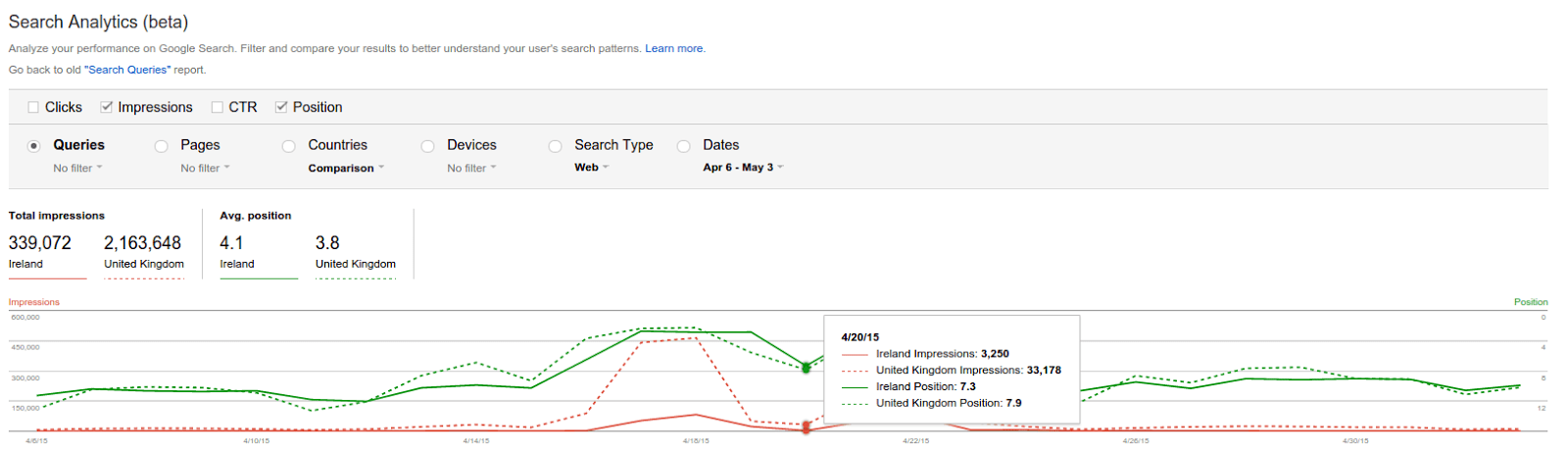Expand the Devices No filter dropdown
Viewport: 1568px width, 453px height.
471,168
